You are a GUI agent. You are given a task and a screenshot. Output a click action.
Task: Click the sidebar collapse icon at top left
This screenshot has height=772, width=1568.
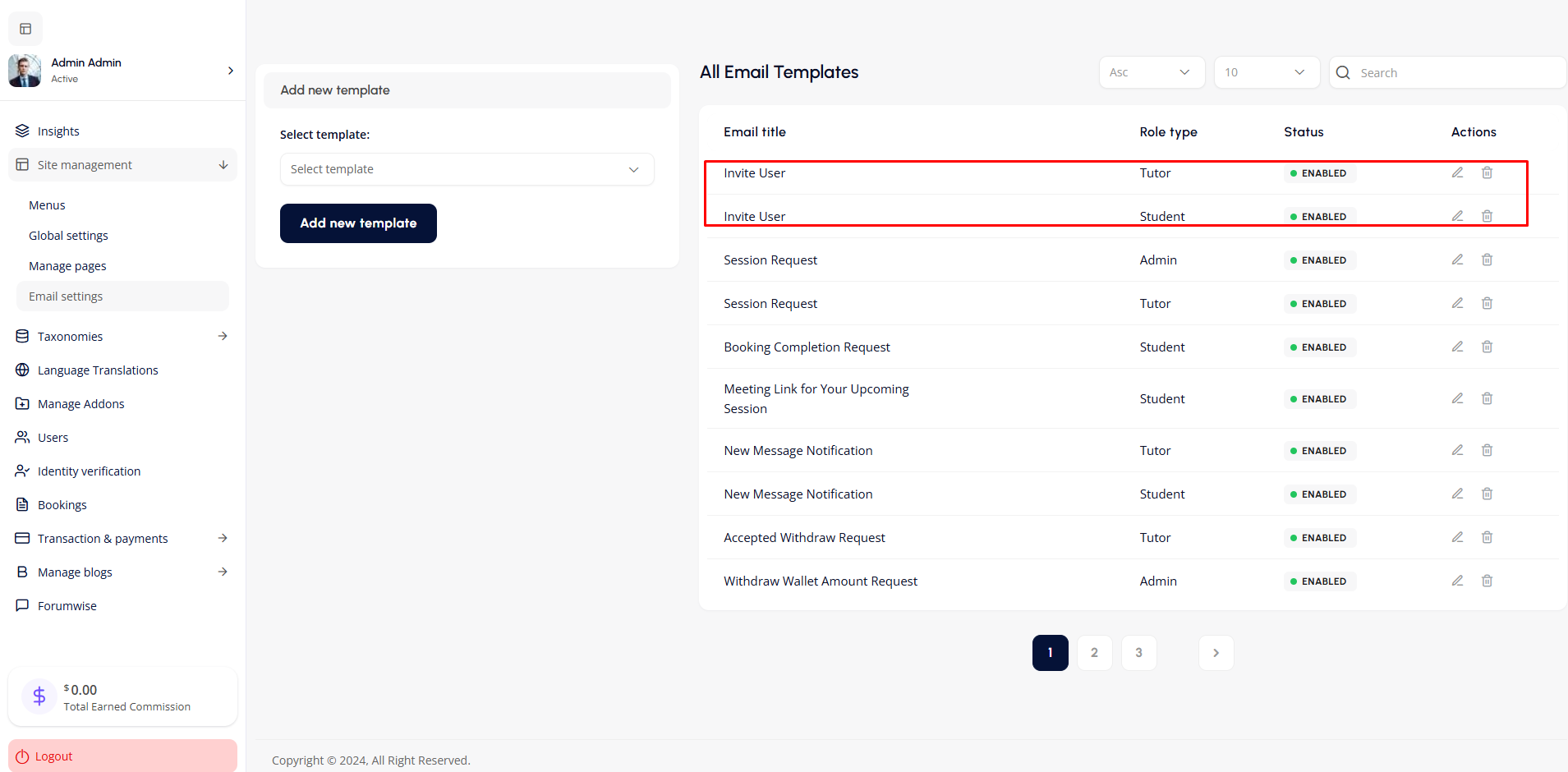[25, 29]
